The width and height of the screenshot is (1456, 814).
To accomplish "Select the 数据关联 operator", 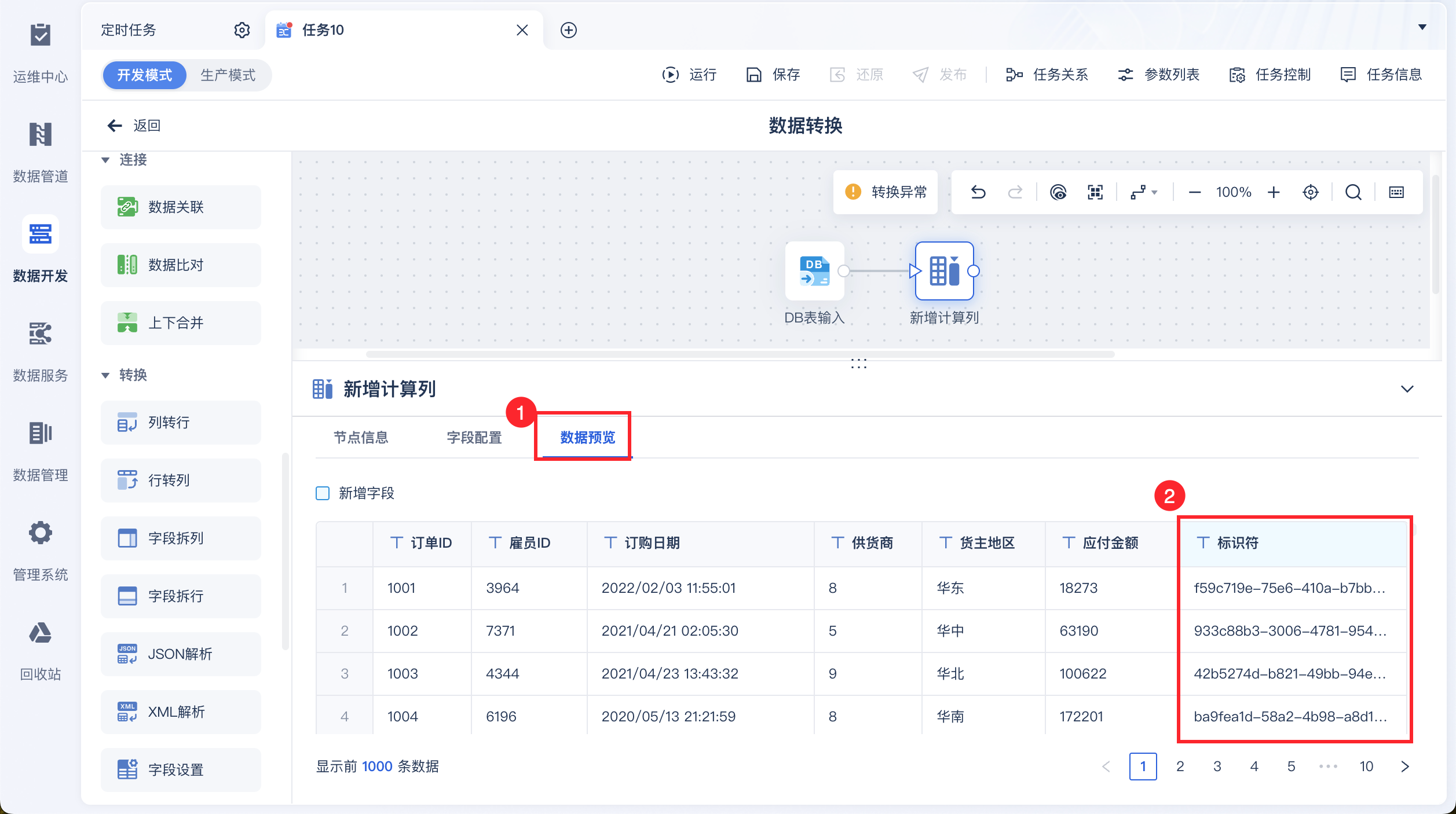I will [x=181, y=207].
